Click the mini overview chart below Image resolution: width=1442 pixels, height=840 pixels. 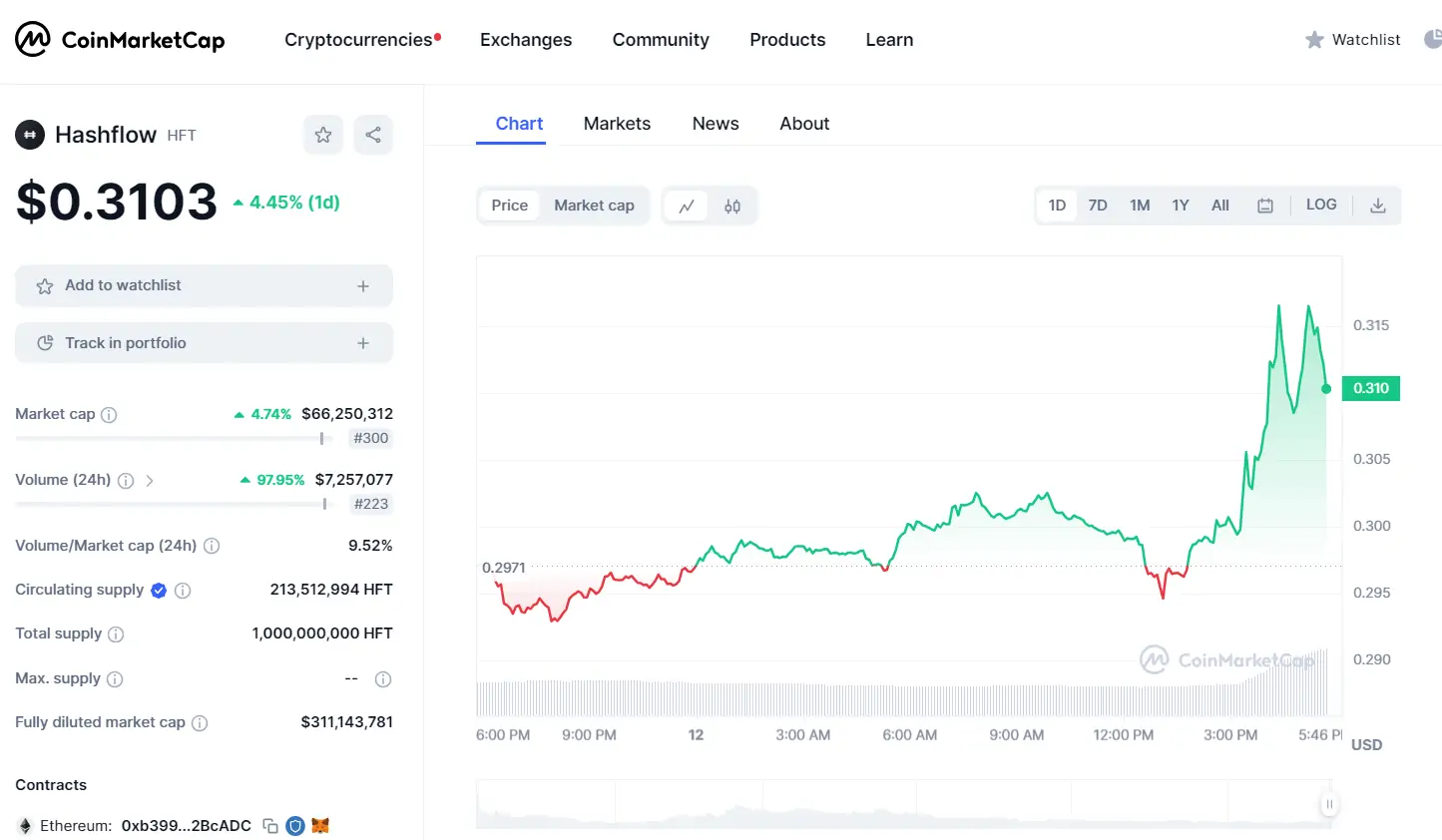905,804
